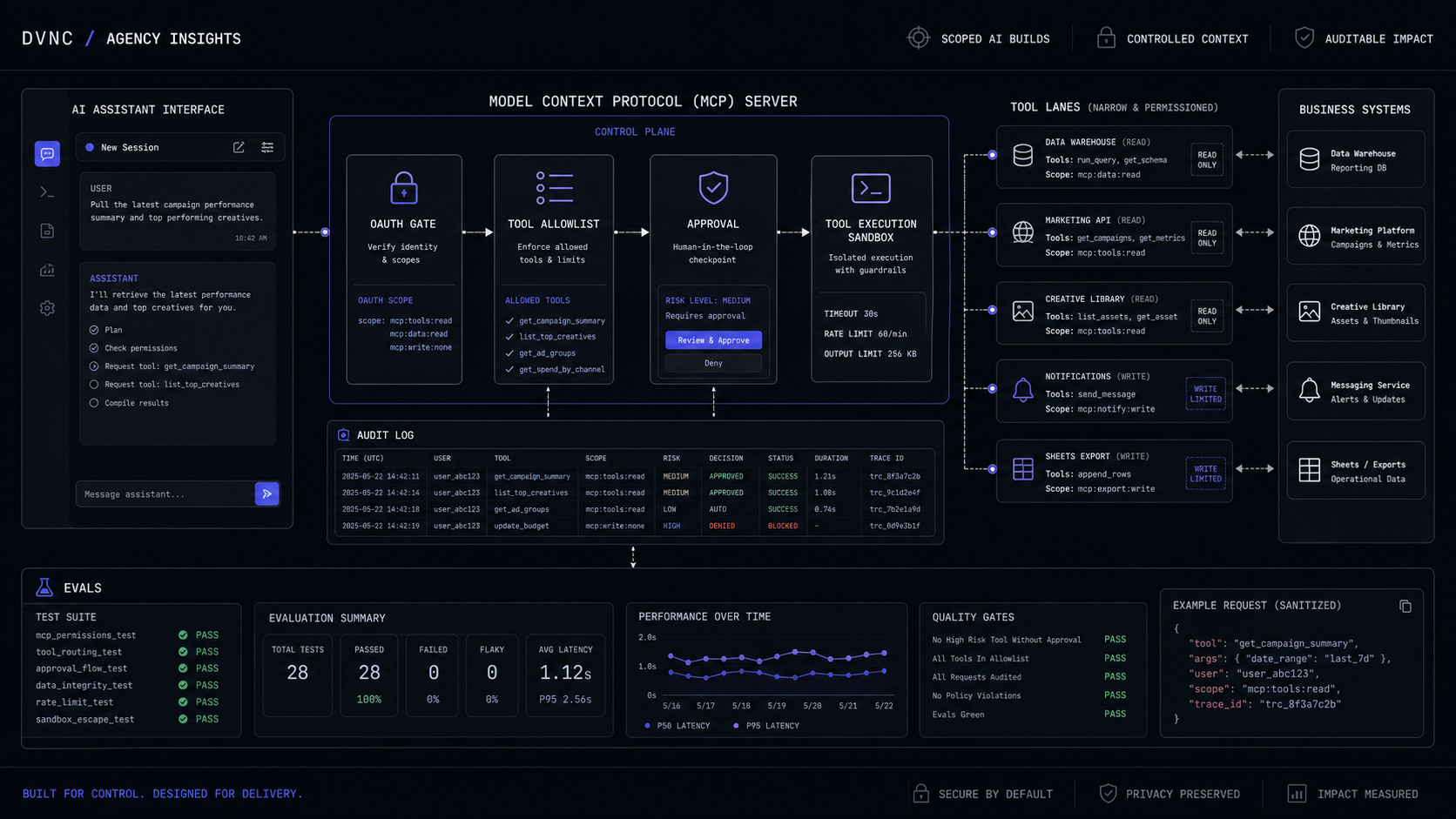Select the list_top_creatives request step circle
Viewport: 1456px width, 819px height.
click(x=94, y=385)
